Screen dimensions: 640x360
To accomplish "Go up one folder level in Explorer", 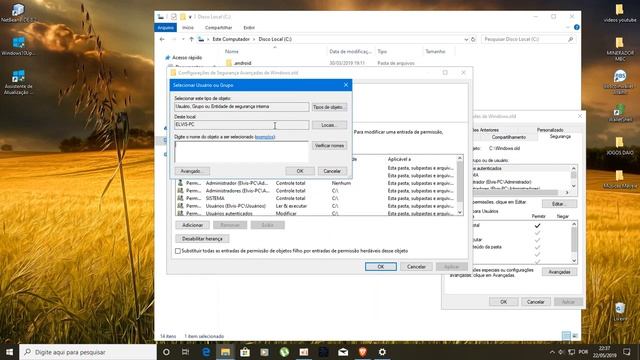I will [x=191, y=39].
